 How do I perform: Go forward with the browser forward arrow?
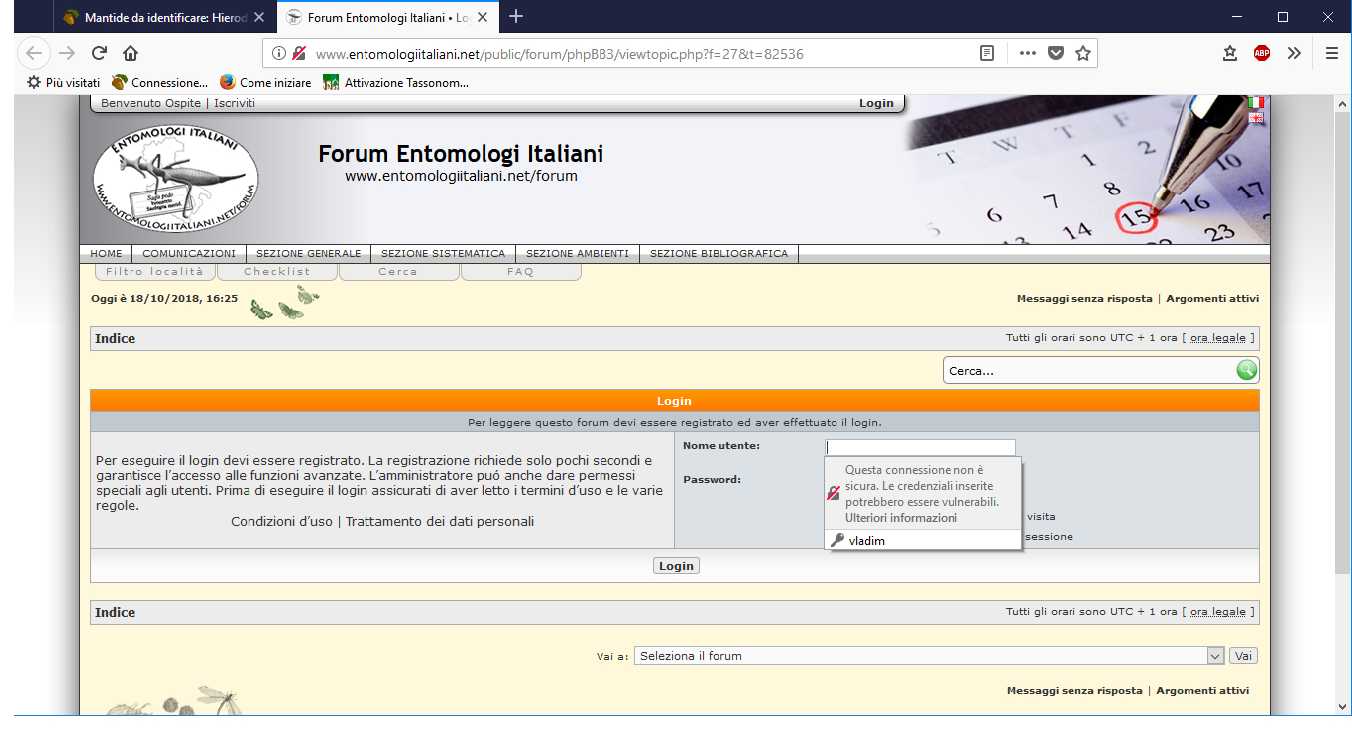tap(67, 54)
